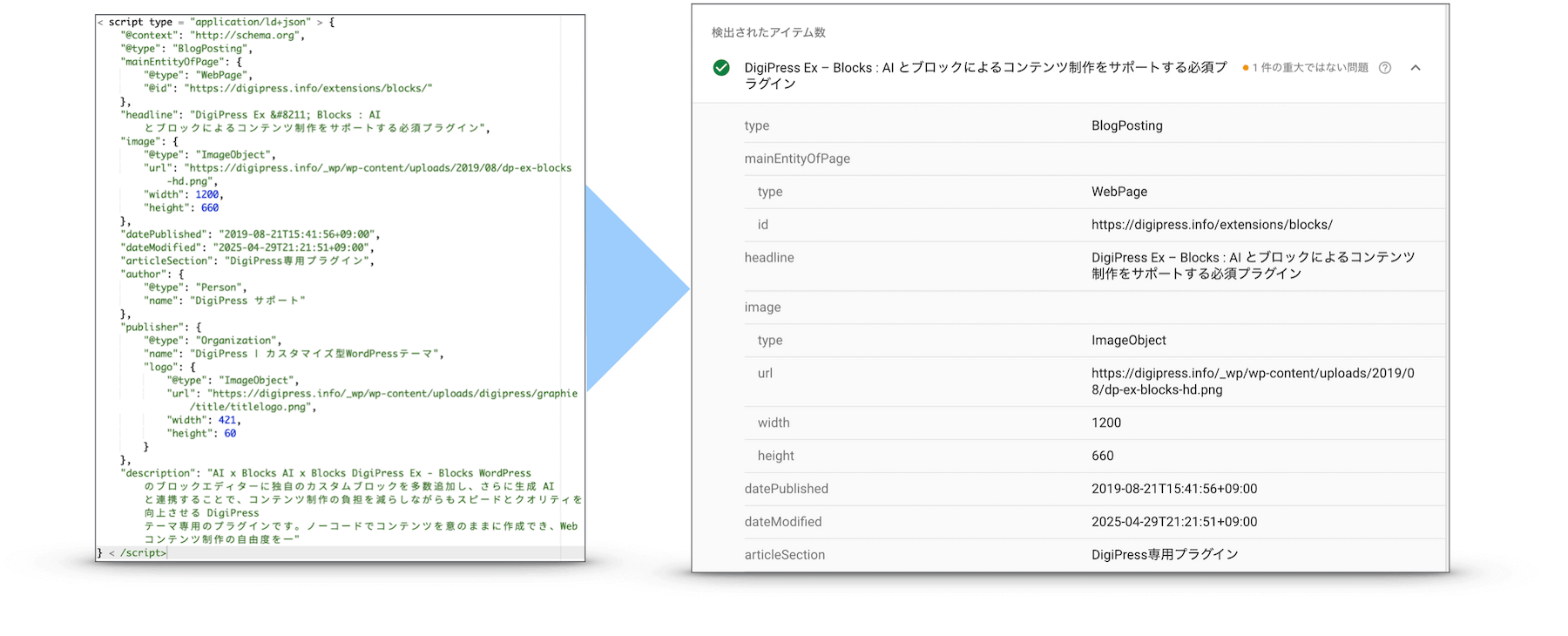Click the "width": 1200 code line
This screenshot has width=1568, height=636.
184,195
